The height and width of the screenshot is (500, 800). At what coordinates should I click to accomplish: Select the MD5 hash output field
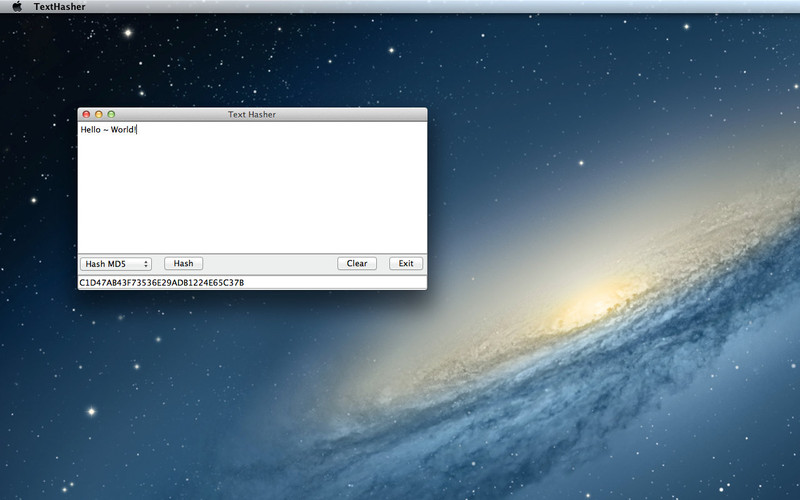[252, 282]
